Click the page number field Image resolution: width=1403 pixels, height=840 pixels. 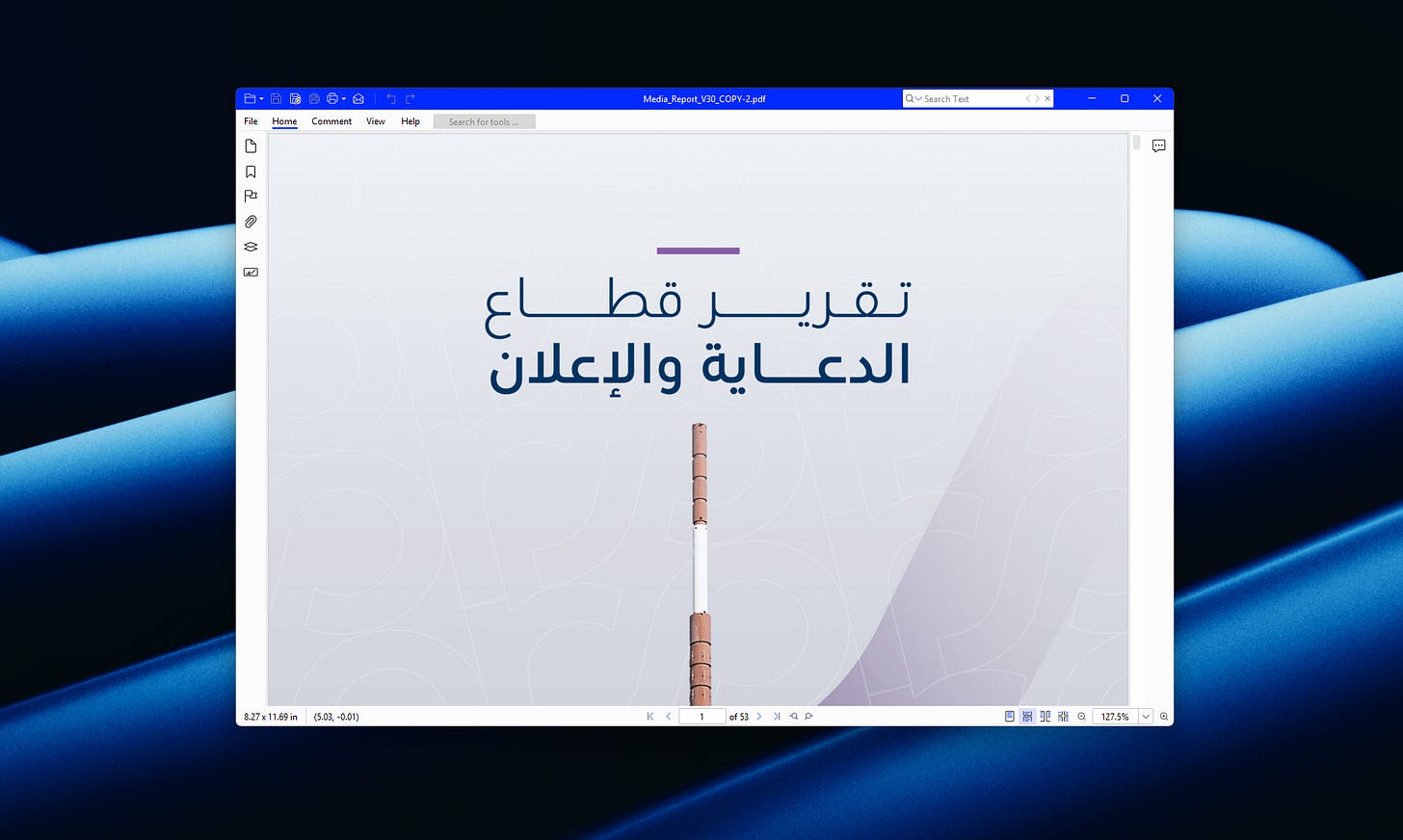point(701,717)
